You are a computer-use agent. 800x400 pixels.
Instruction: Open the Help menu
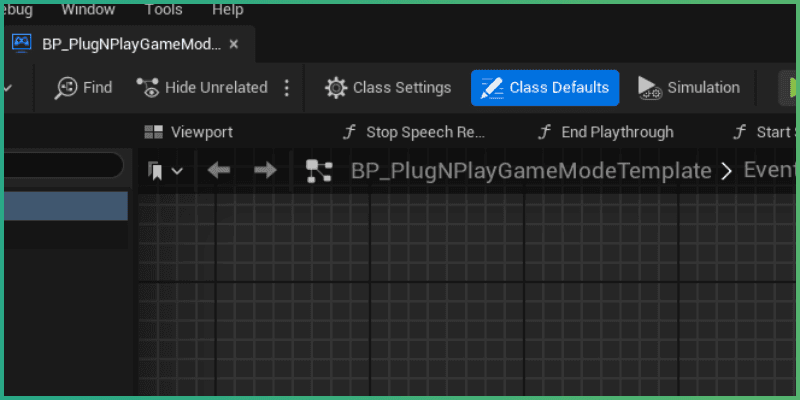coord(228,9)
